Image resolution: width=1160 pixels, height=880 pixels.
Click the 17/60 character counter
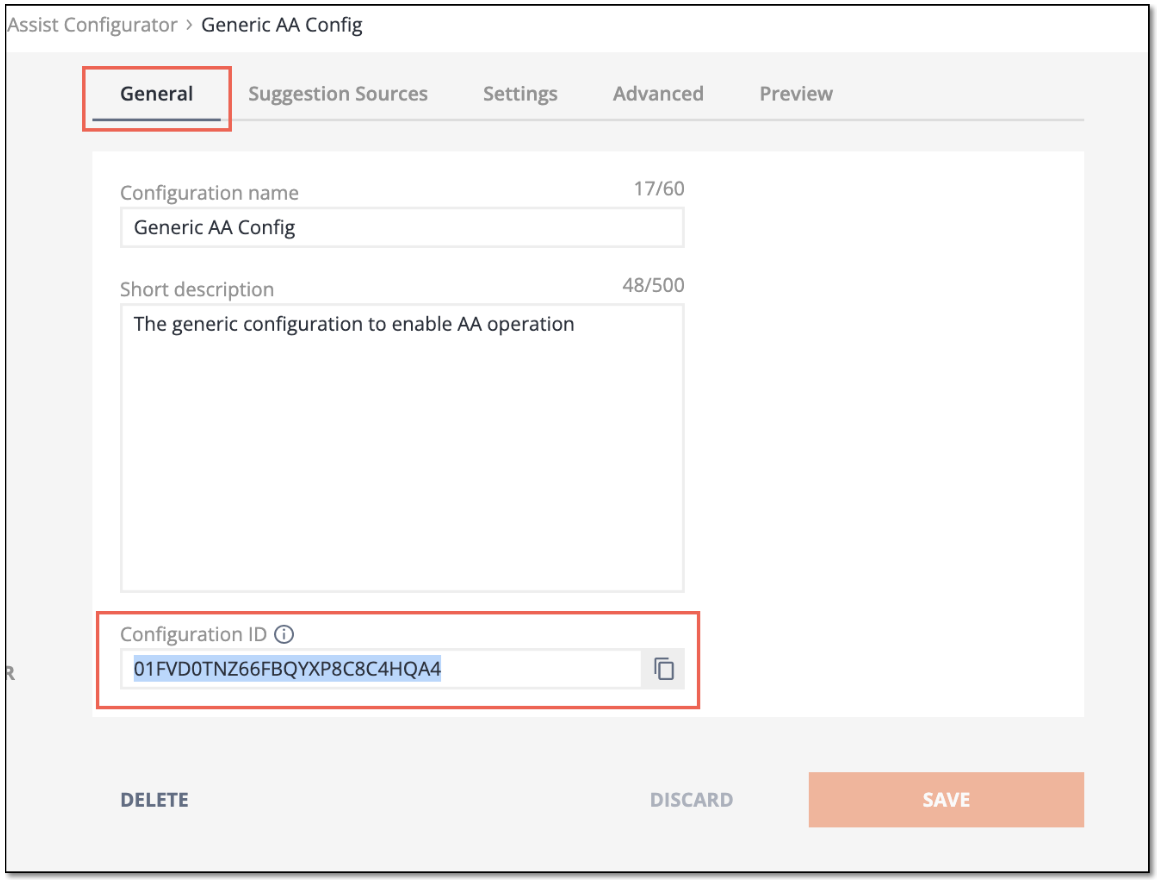658,189
